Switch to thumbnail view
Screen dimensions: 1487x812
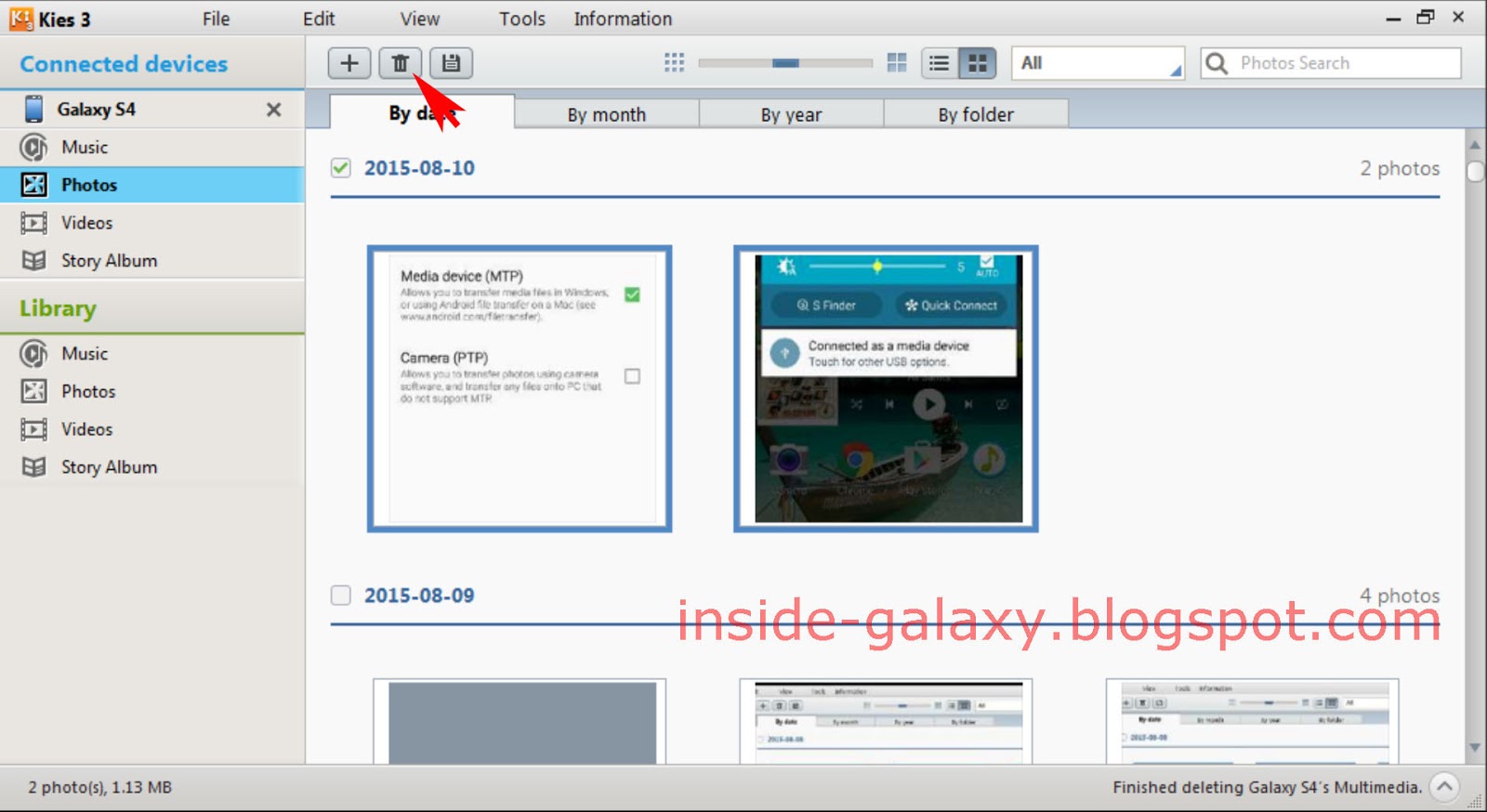pyautogui.click(x=978, y=63)
